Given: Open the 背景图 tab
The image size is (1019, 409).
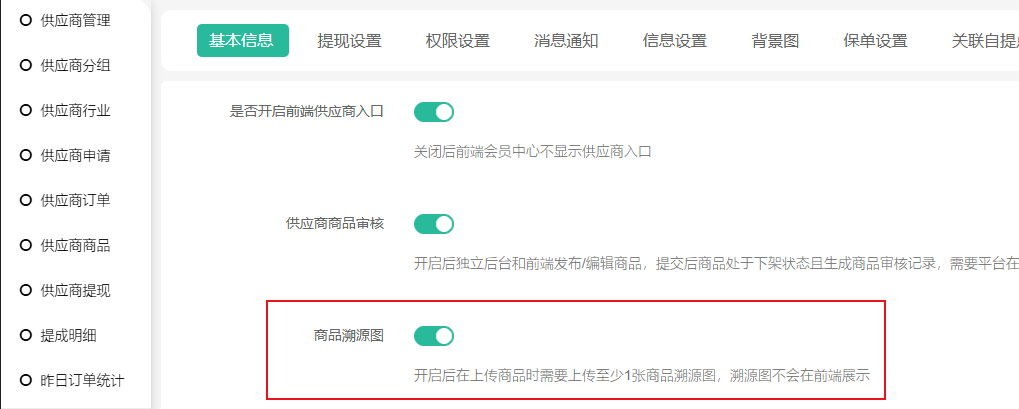Looking at the screenshot, I should click(775, 41).
